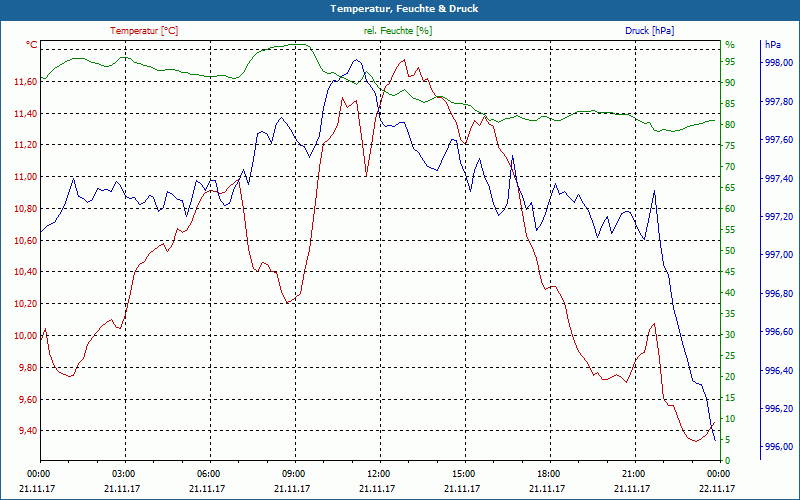Click temperature axis value 10,40

pos(26,272)
